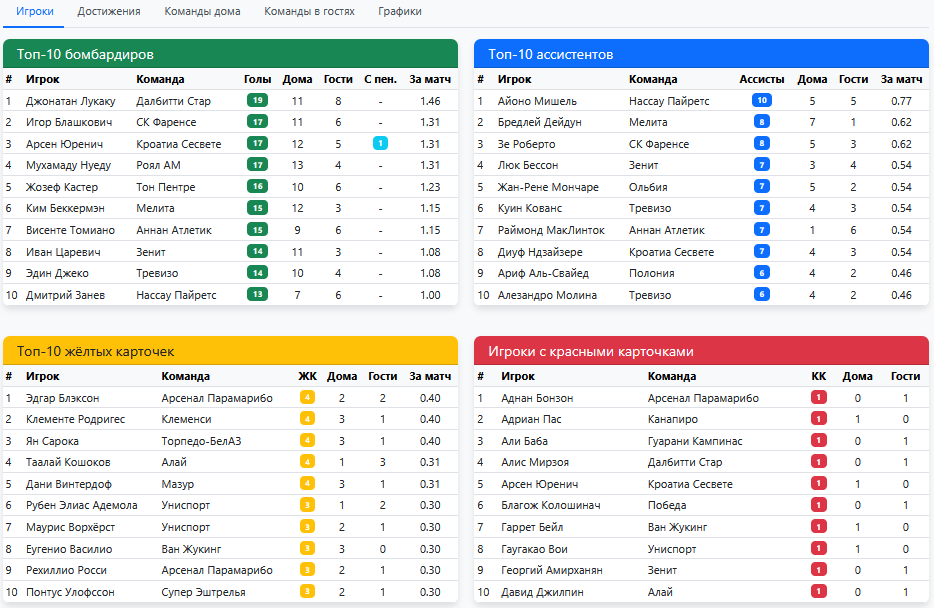Switch to the Достижения tab
Viewport: 934px width, 608px height.
pyautogui.click(x=109, y=12)
